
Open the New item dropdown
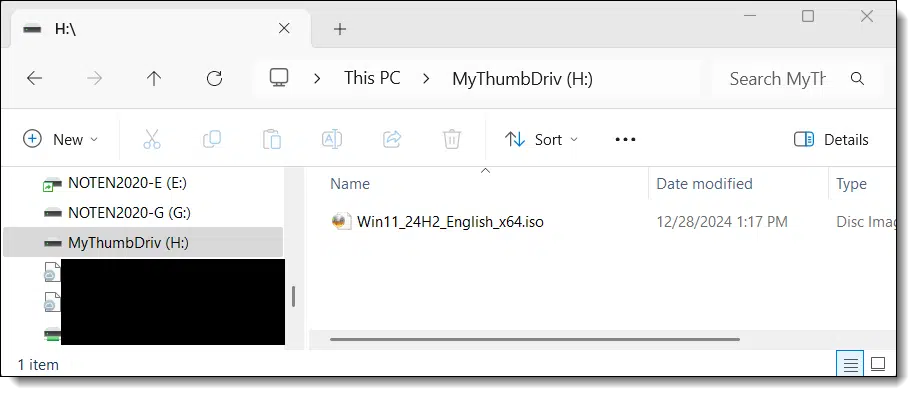coord(61,140)
